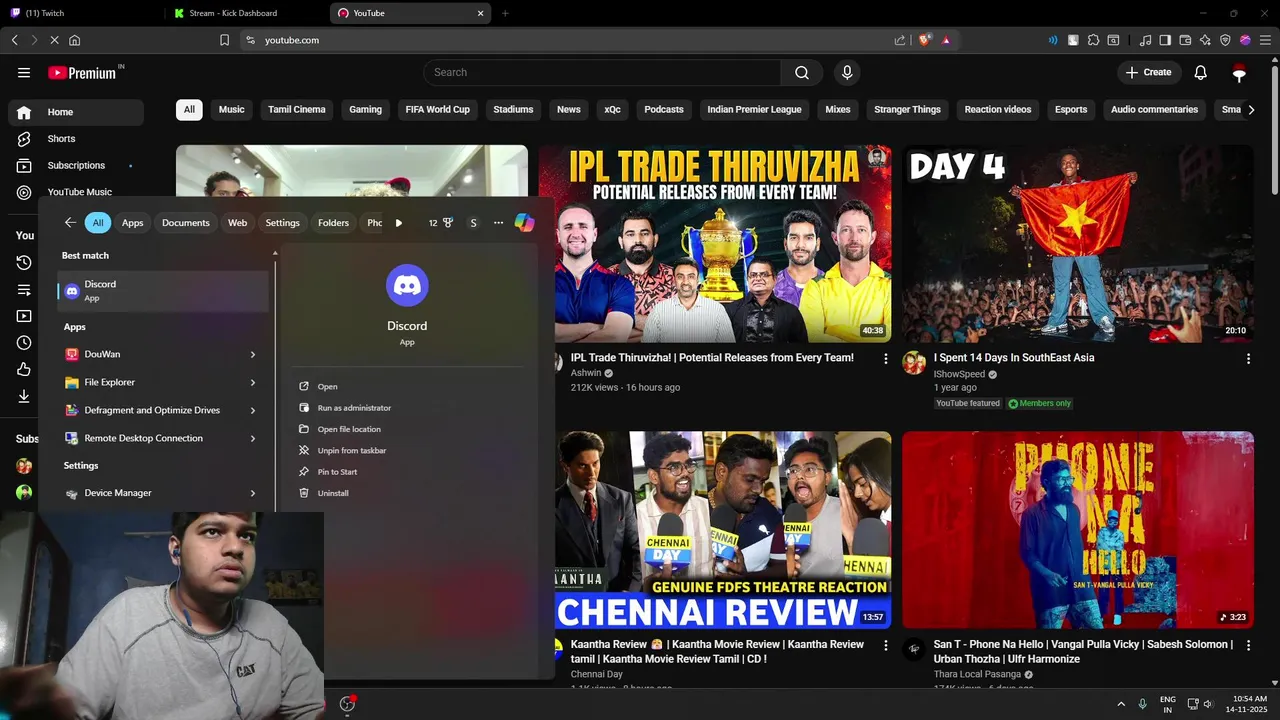Show hidden system tray icons chevron
This screenshot has width=1280, height=720.
click(x=1120, y=704)
